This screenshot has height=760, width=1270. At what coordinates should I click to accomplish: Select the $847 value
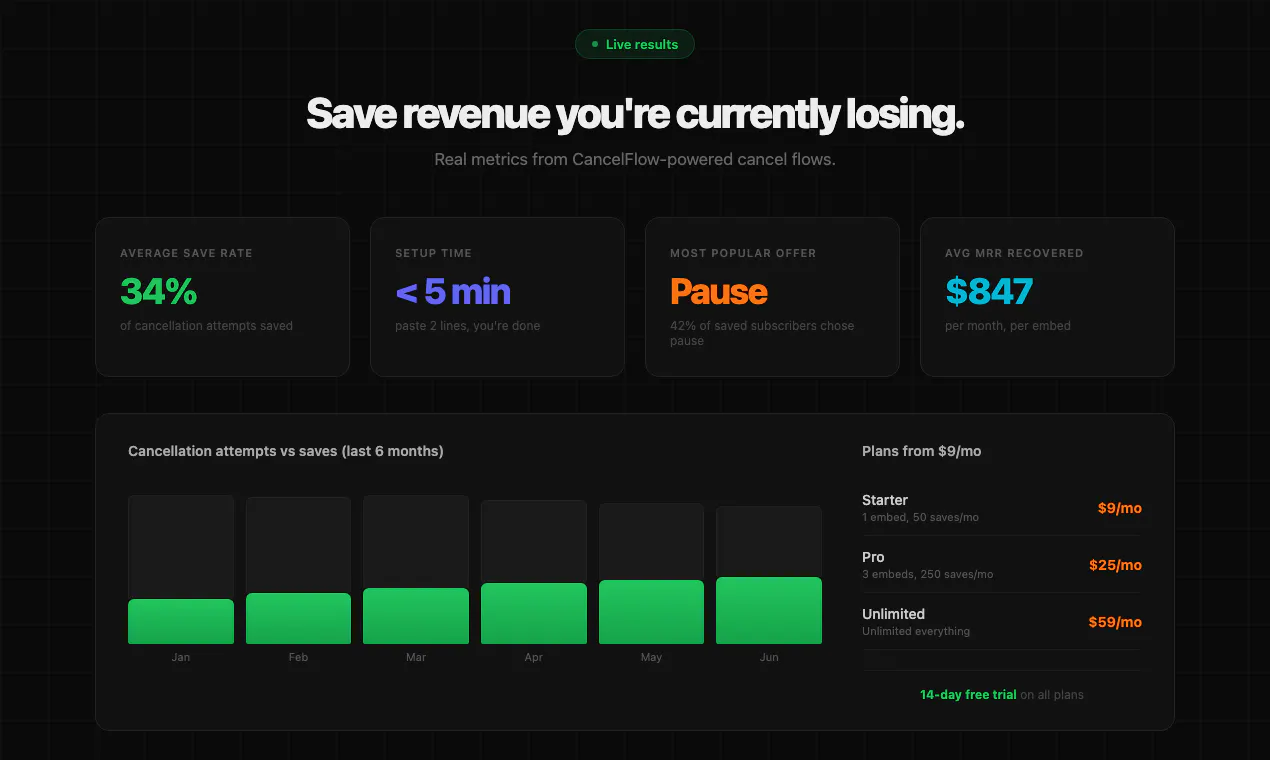coord(988,291)
